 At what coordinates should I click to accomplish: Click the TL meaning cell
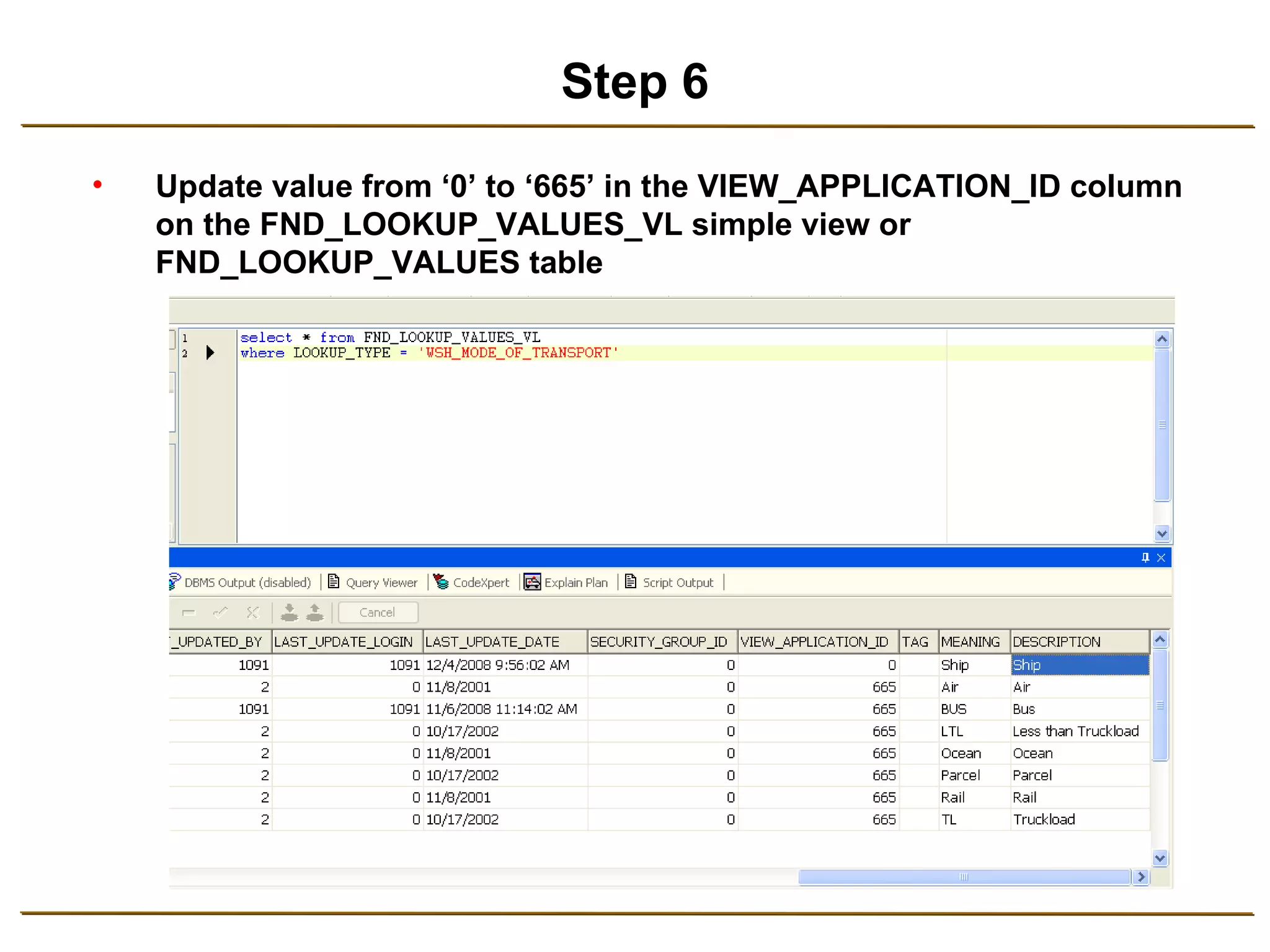coord(975,819)
